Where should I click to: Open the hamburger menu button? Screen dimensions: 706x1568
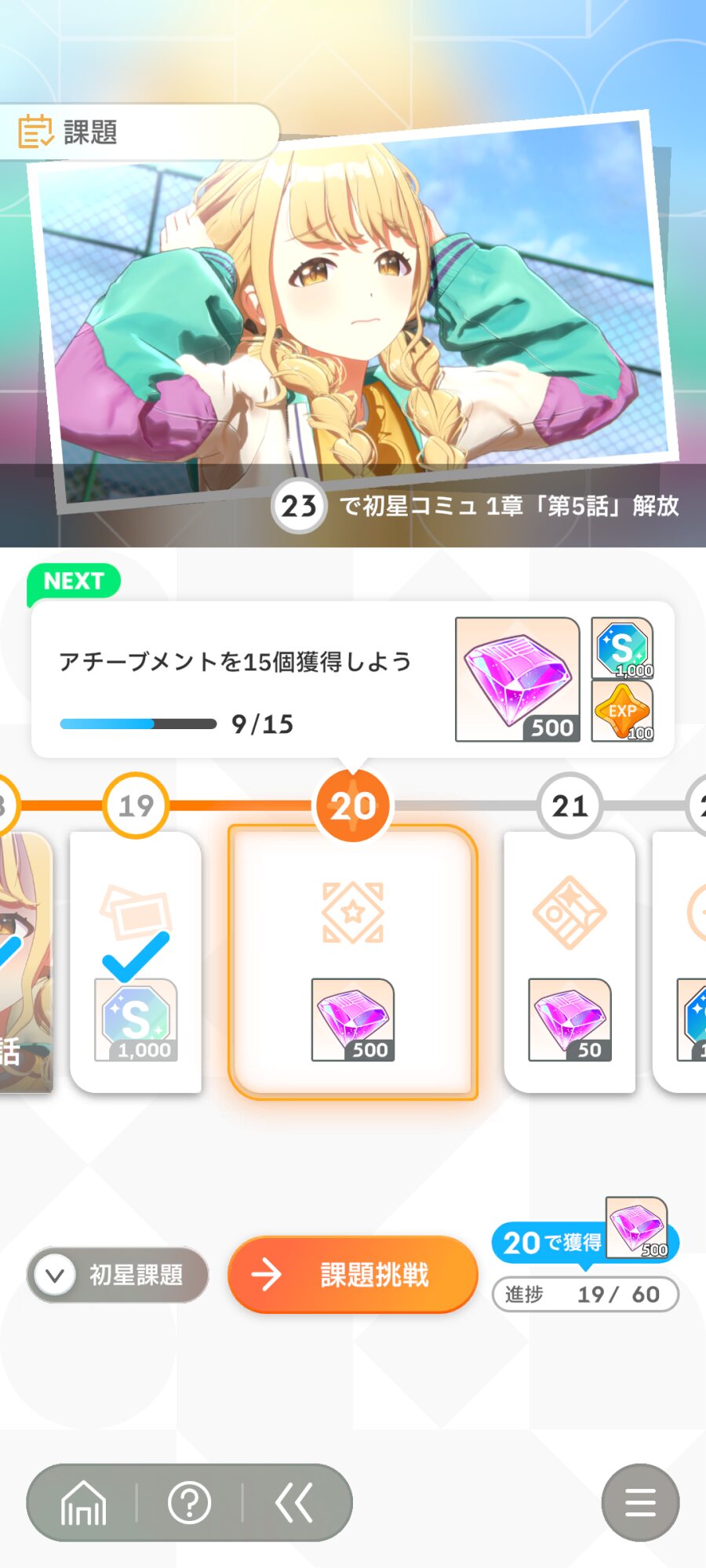point(640,1502)
